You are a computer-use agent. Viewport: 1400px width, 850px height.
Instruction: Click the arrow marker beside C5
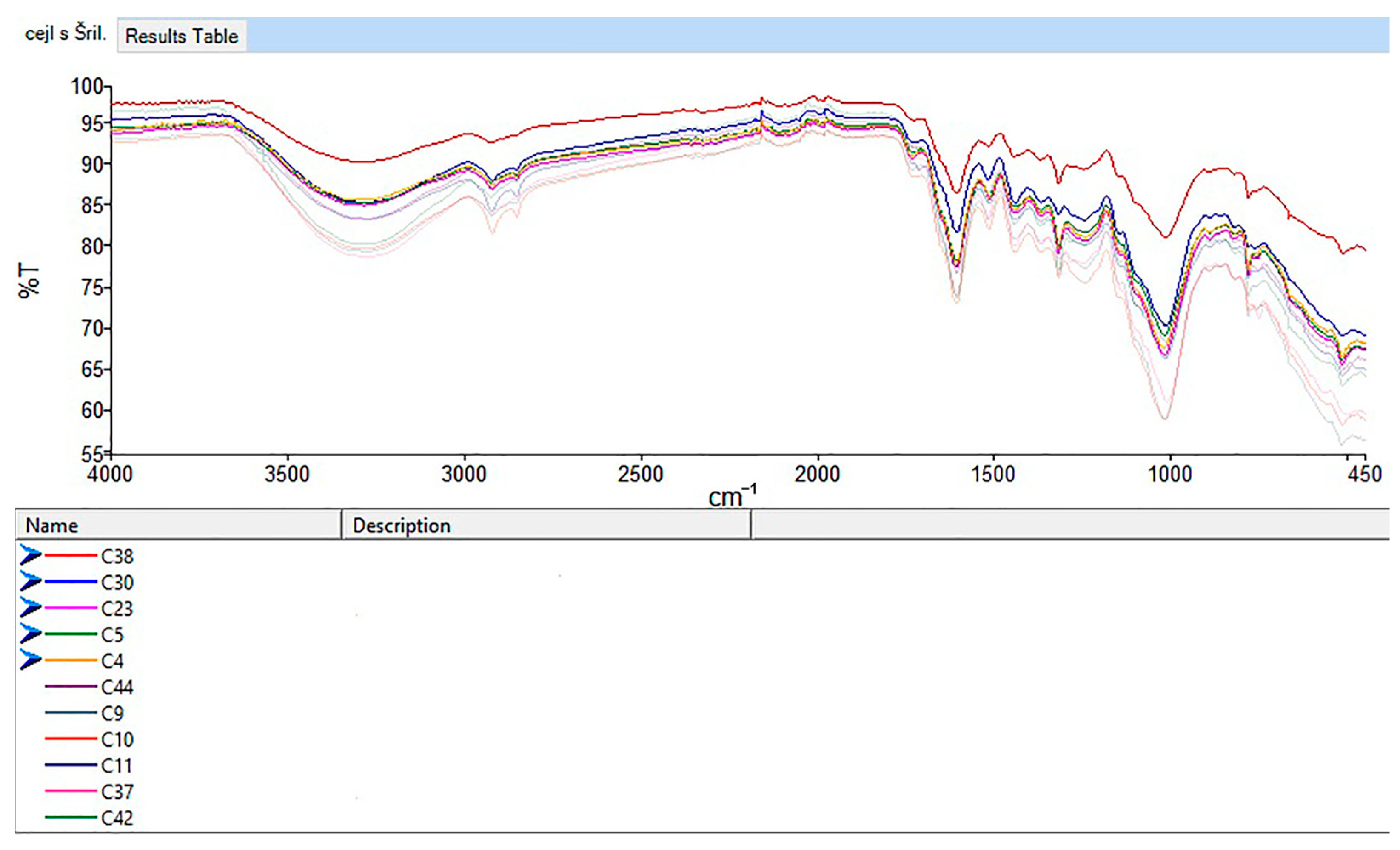click(31, 634)
